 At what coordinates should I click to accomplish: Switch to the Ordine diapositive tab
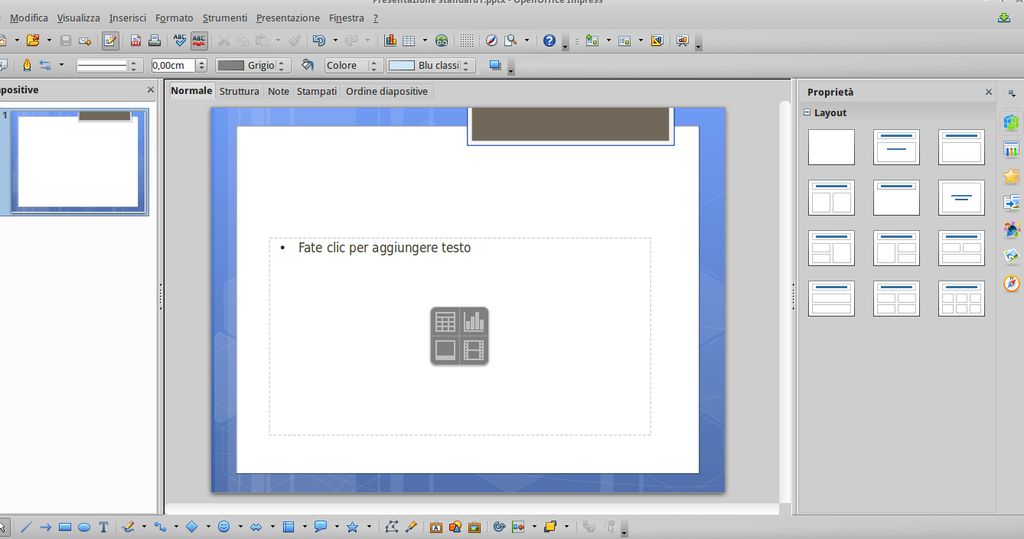pyautogui.click(x=387, y=91)
